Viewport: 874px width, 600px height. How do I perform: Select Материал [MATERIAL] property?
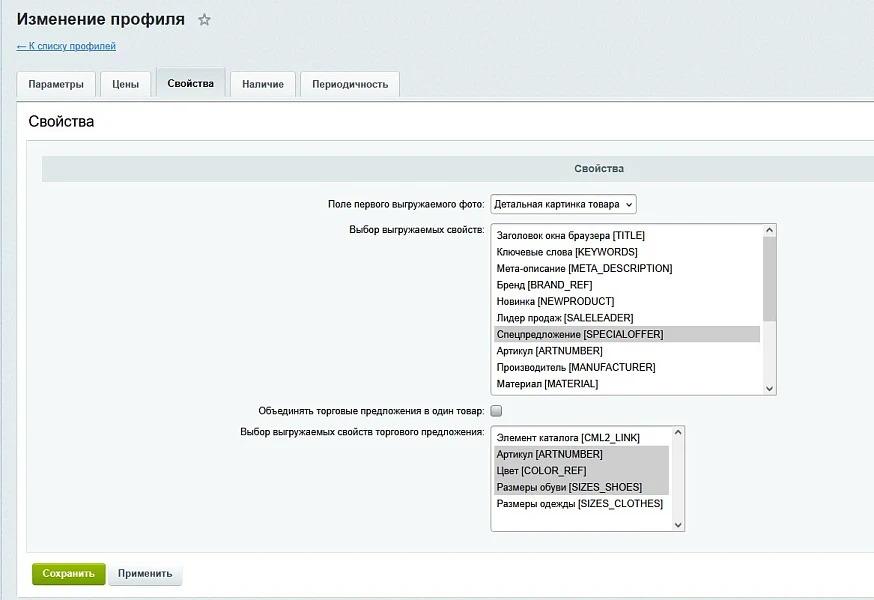(627, 384)
